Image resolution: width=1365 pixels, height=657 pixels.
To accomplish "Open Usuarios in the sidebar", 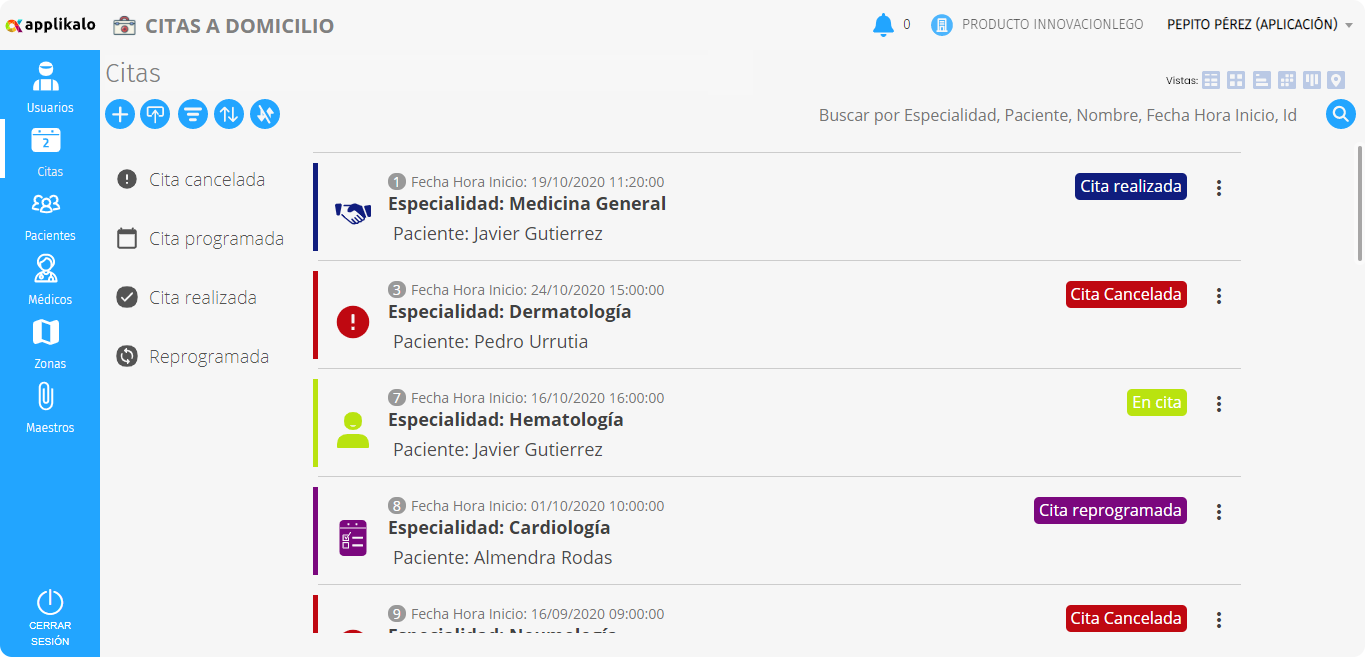I will (x=50, y=88).
